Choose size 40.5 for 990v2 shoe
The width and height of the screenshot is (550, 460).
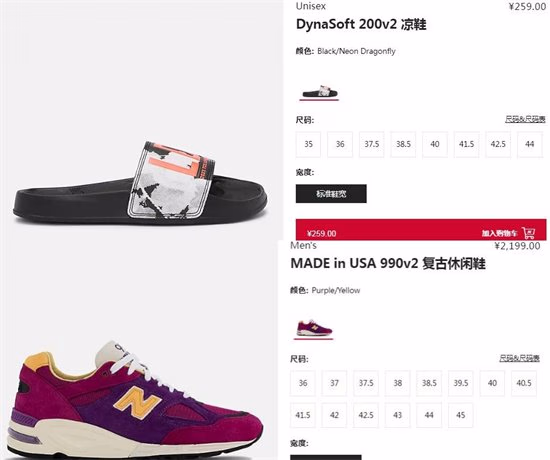(x=524, y=383)
